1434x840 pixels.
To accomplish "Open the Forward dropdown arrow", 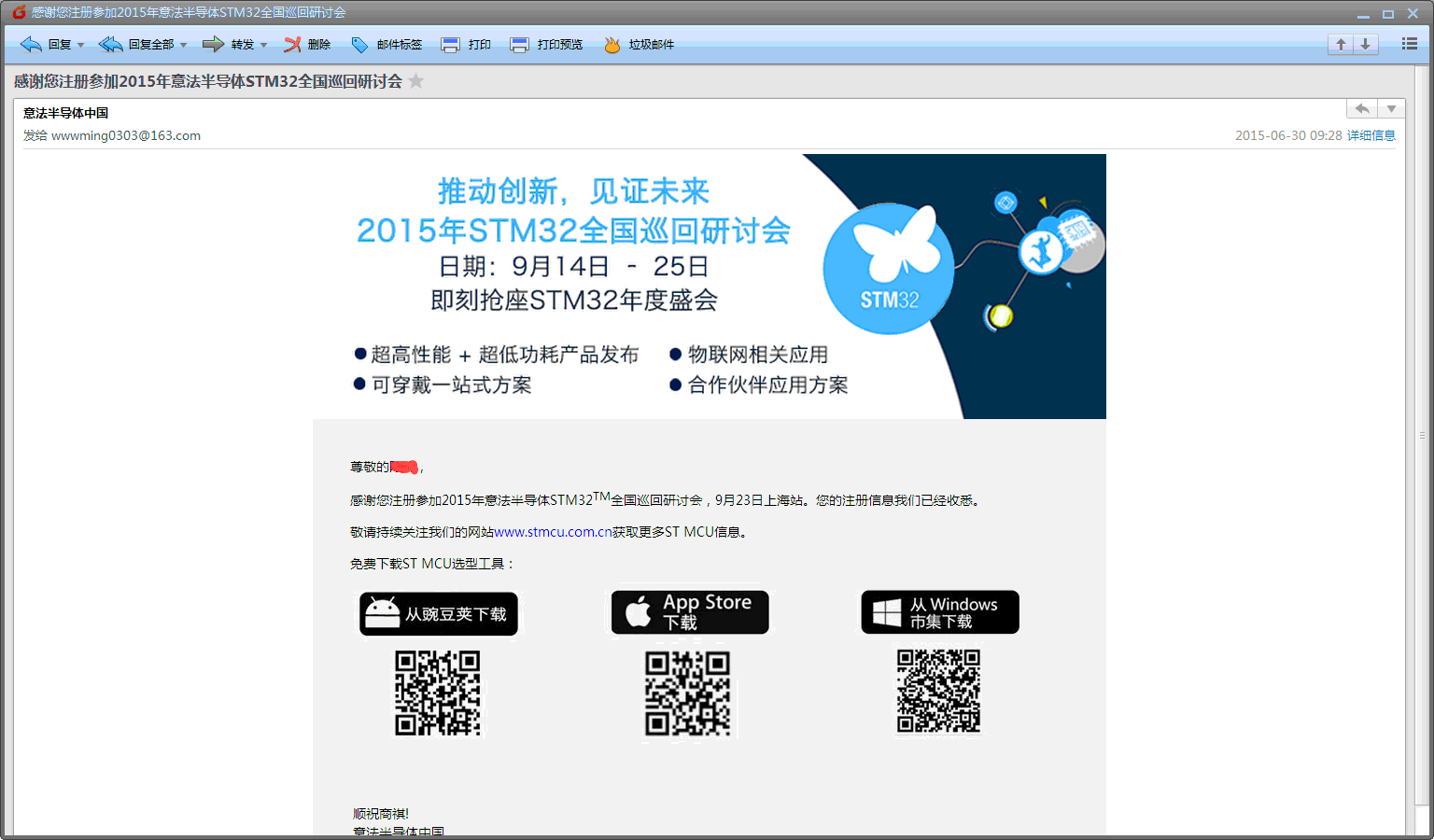I will click(263, 45).
